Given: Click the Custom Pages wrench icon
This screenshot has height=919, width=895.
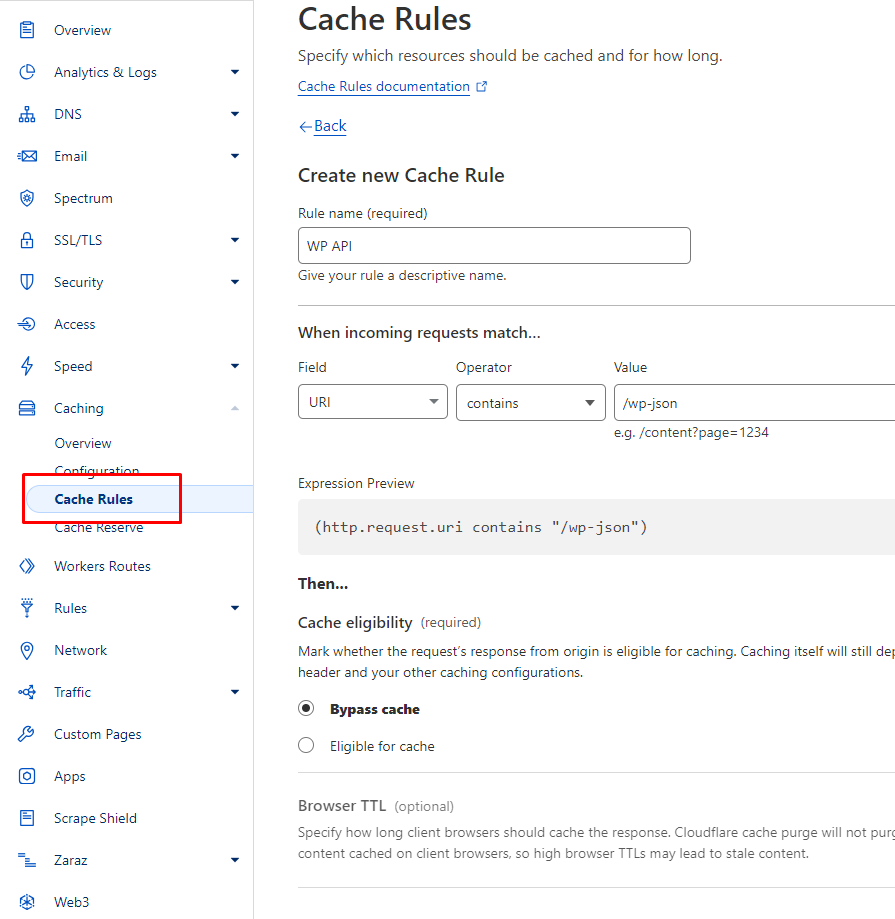Looking at the screenshot, I should [27, 734].
